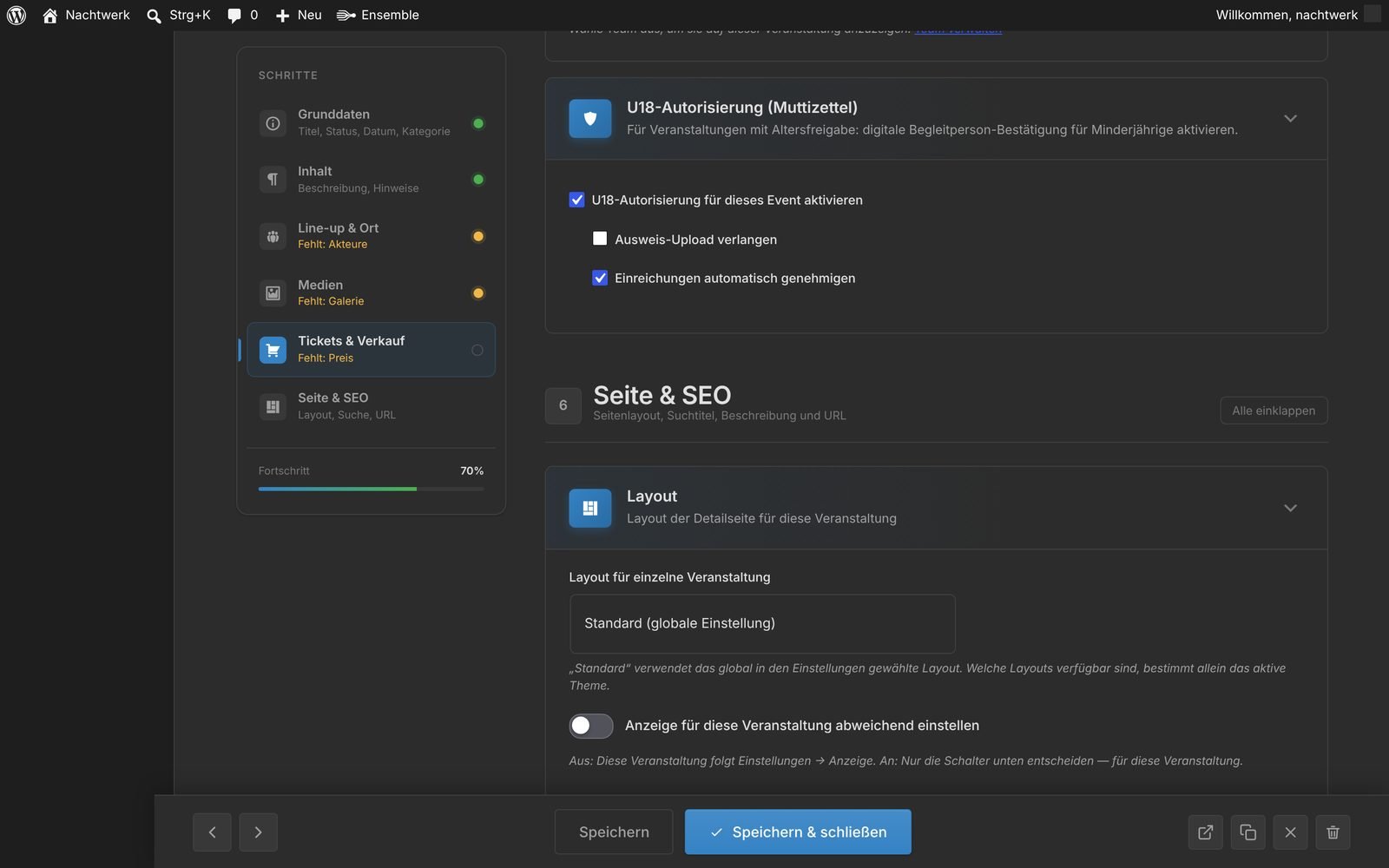Select the Grunddaten step
Screen dimensions: 1389x868
[372, 122]
